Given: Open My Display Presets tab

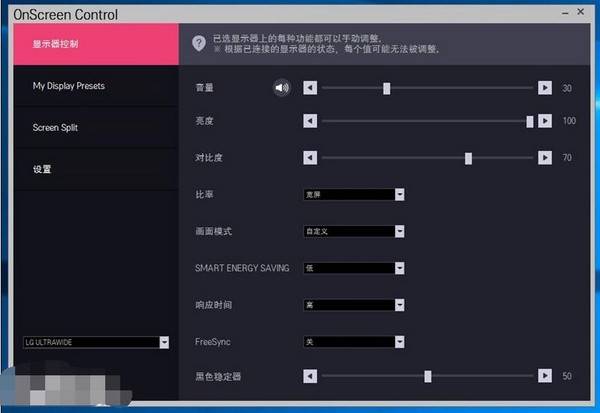Looking at the screenshot, I should click(x=95, y=86).
